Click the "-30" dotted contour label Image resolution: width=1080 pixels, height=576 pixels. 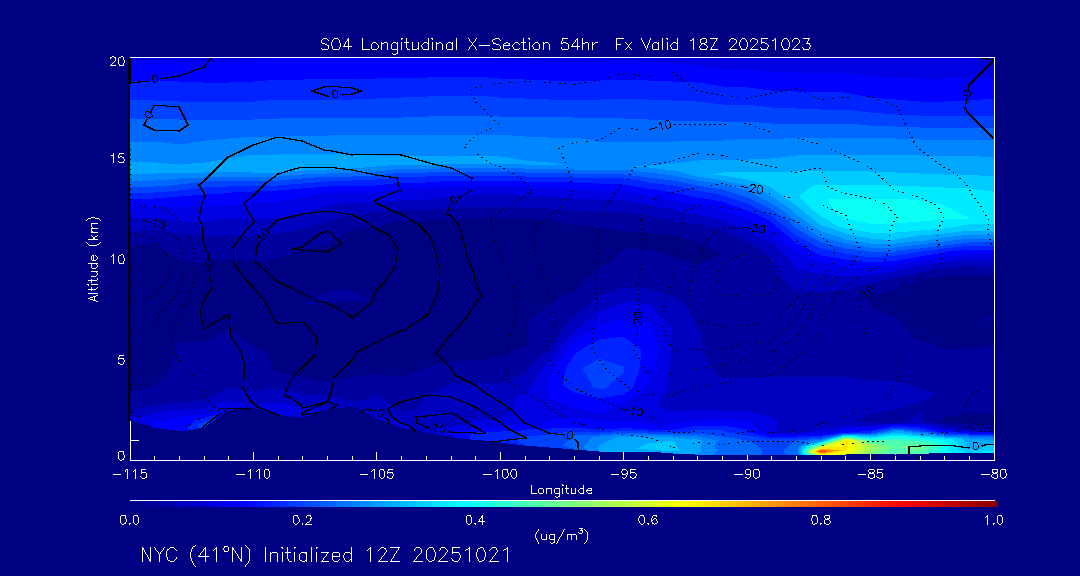(x=756, y=229)
